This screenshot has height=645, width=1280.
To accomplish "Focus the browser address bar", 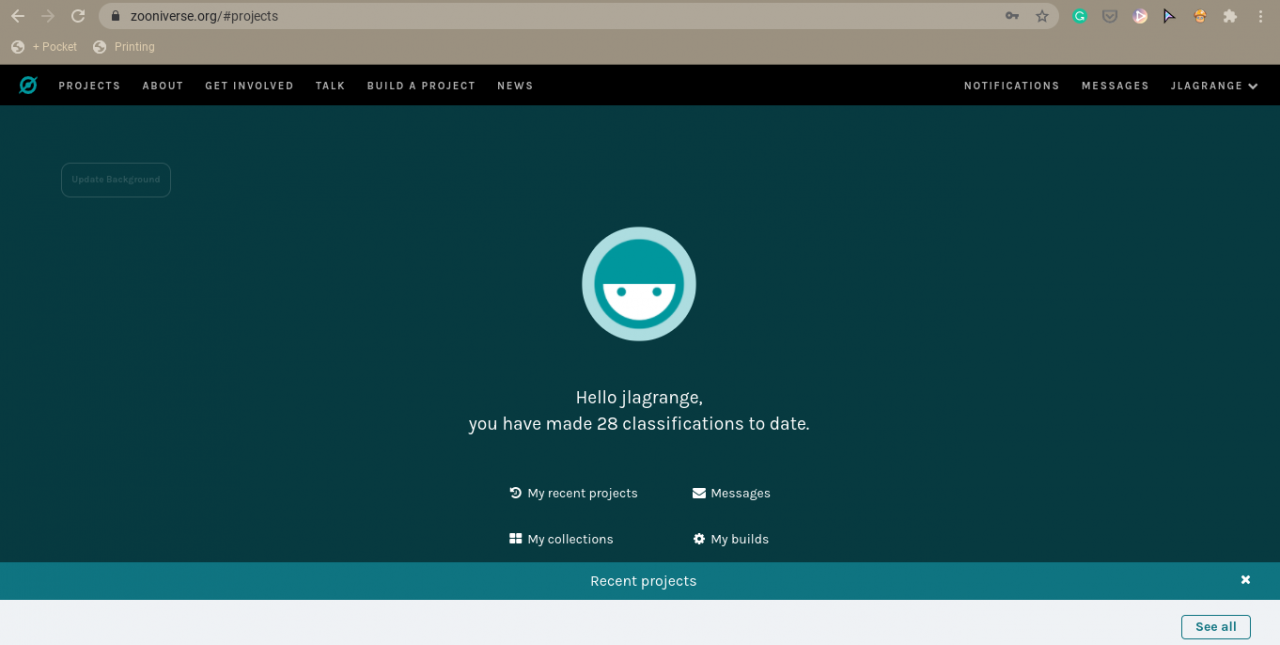I will 579,16.
